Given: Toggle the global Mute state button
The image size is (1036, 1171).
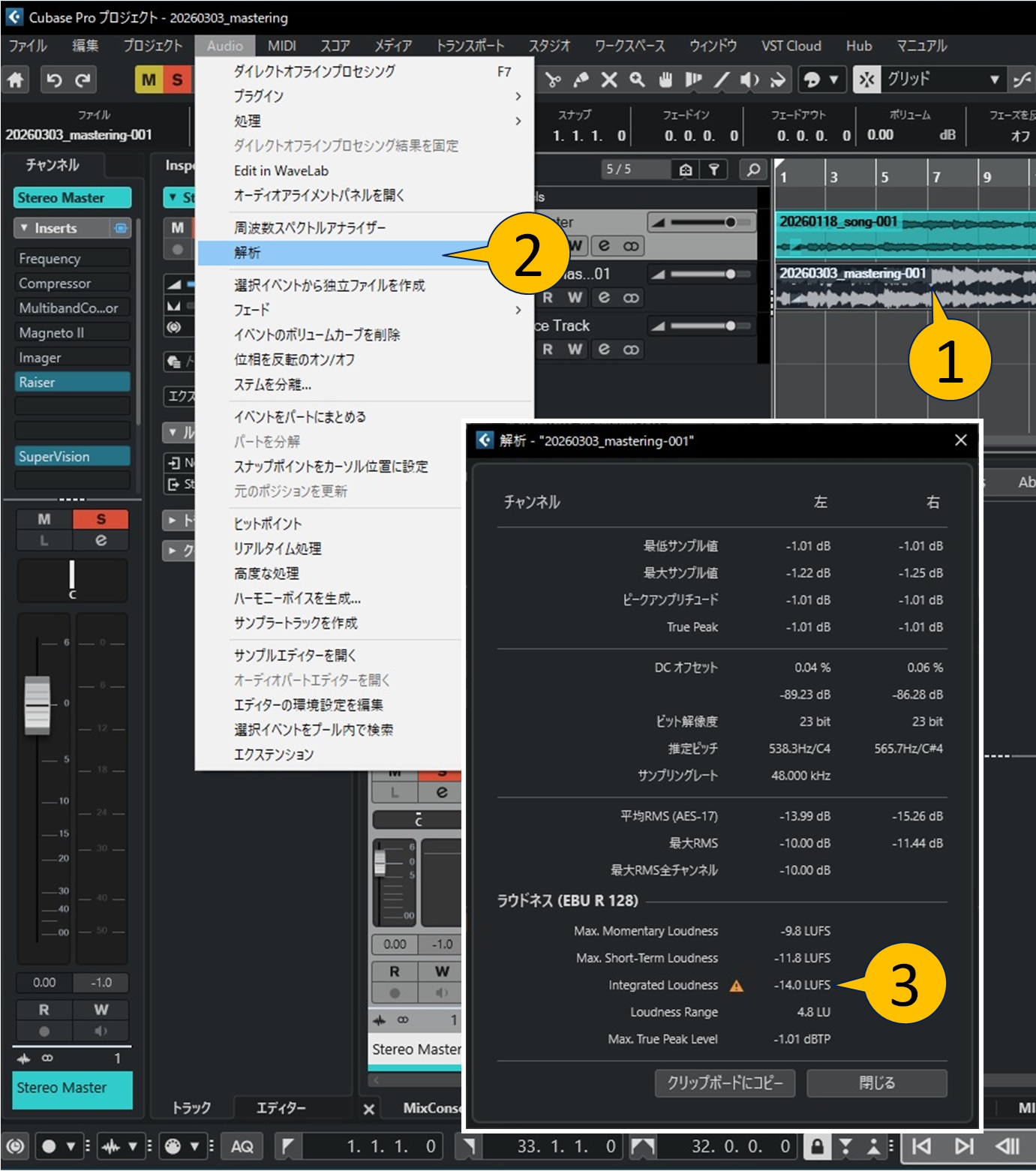Looking at the screenshot, I should click(149, 80).
